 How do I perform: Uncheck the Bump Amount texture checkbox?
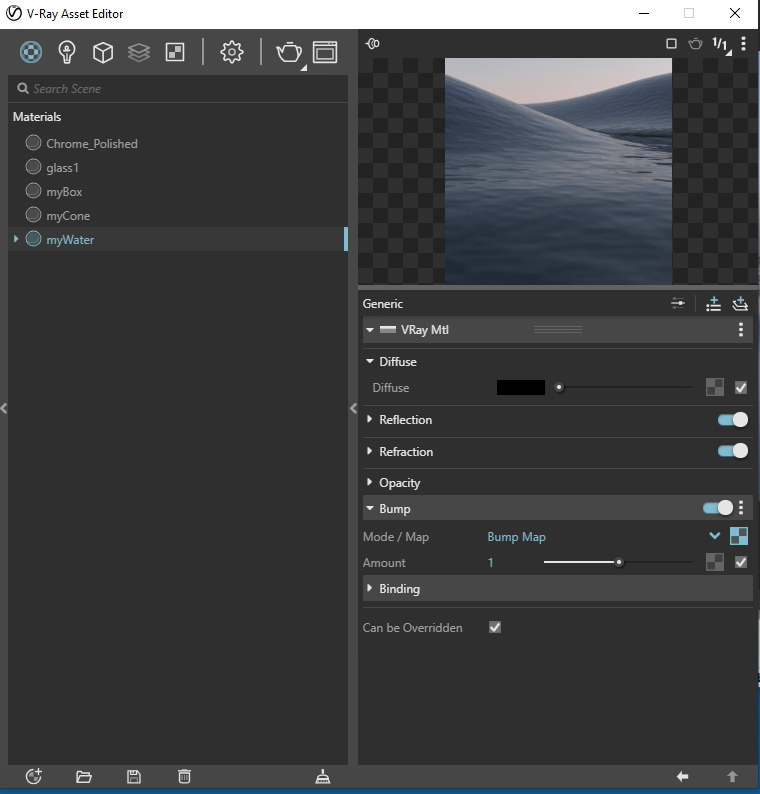tap(741, 562)
